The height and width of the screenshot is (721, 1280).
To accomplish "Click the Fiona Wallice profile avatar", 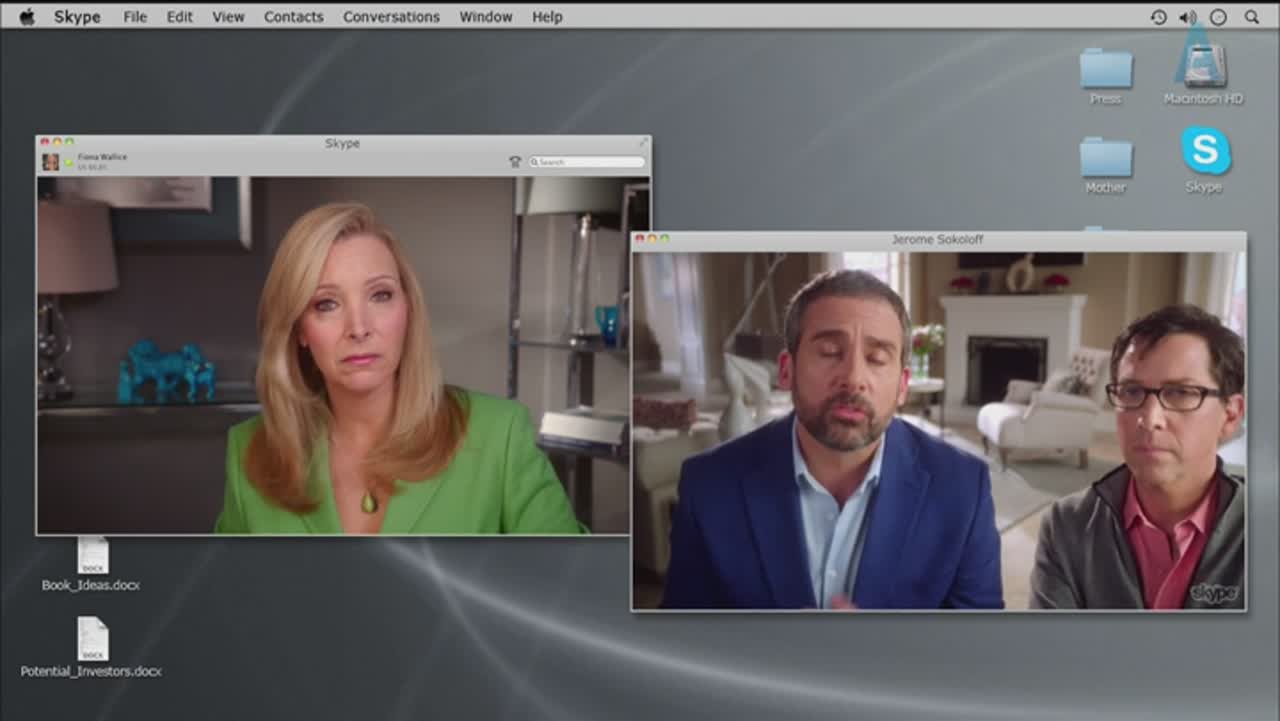I will (x=50, y=161).
